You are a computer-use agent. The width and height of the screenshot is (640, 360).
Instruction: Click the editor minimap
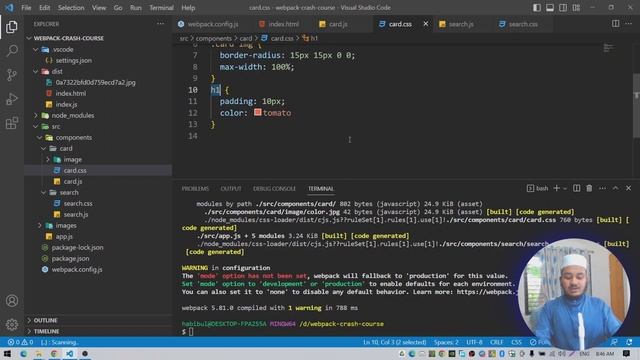point(608,48)
